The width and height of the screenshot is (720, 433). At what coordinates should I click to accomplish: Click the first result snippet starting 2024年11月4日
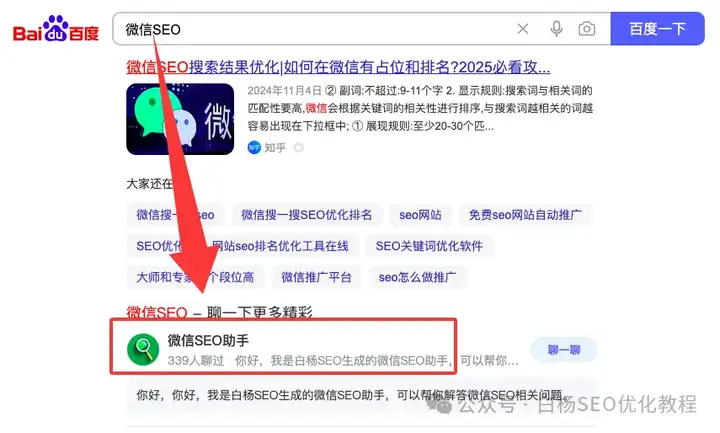click(x=420, y=108)
